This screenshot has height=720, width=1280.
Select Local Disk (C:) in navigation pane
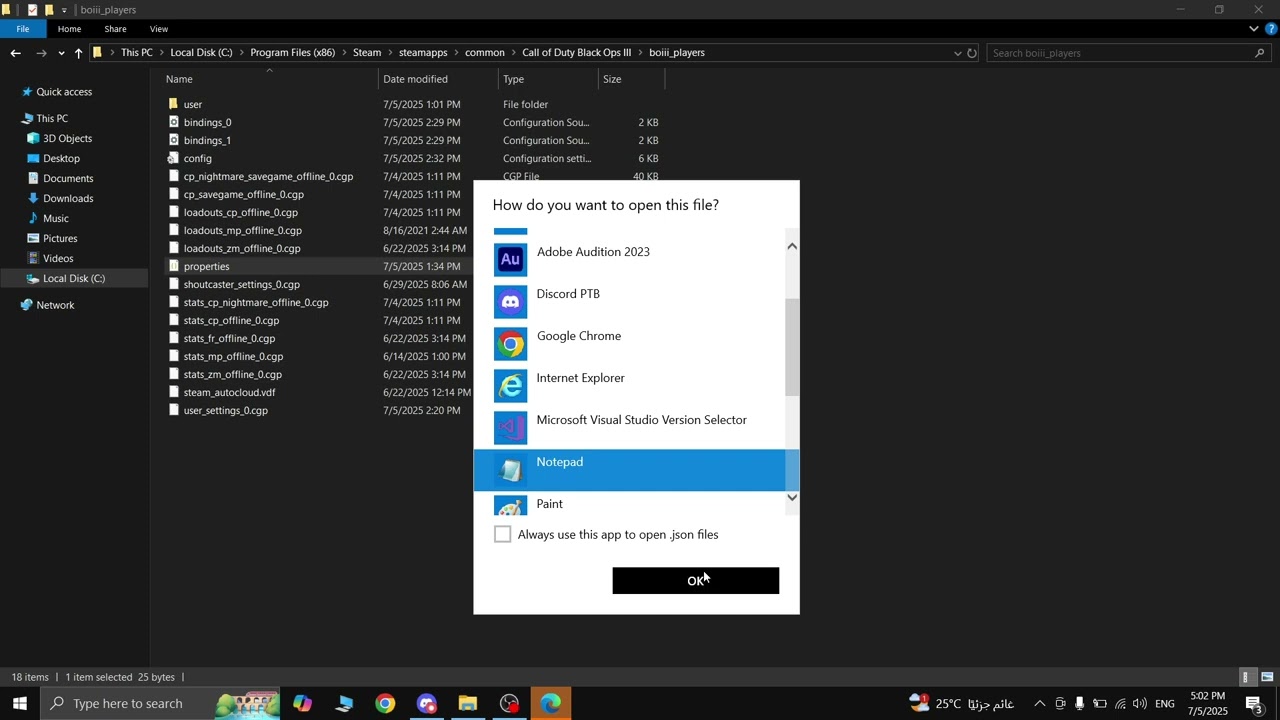[74, 279]
